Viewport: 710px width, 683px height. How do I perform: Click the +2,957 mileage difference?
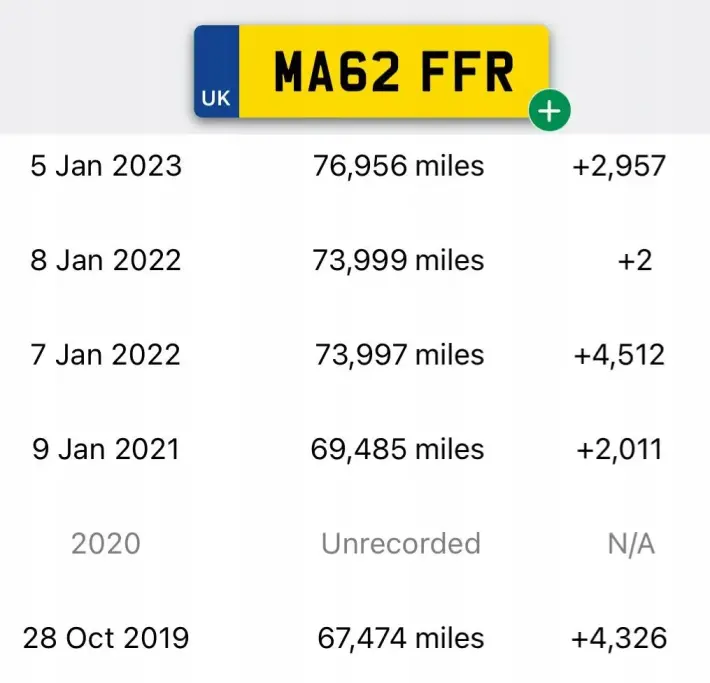619,166
